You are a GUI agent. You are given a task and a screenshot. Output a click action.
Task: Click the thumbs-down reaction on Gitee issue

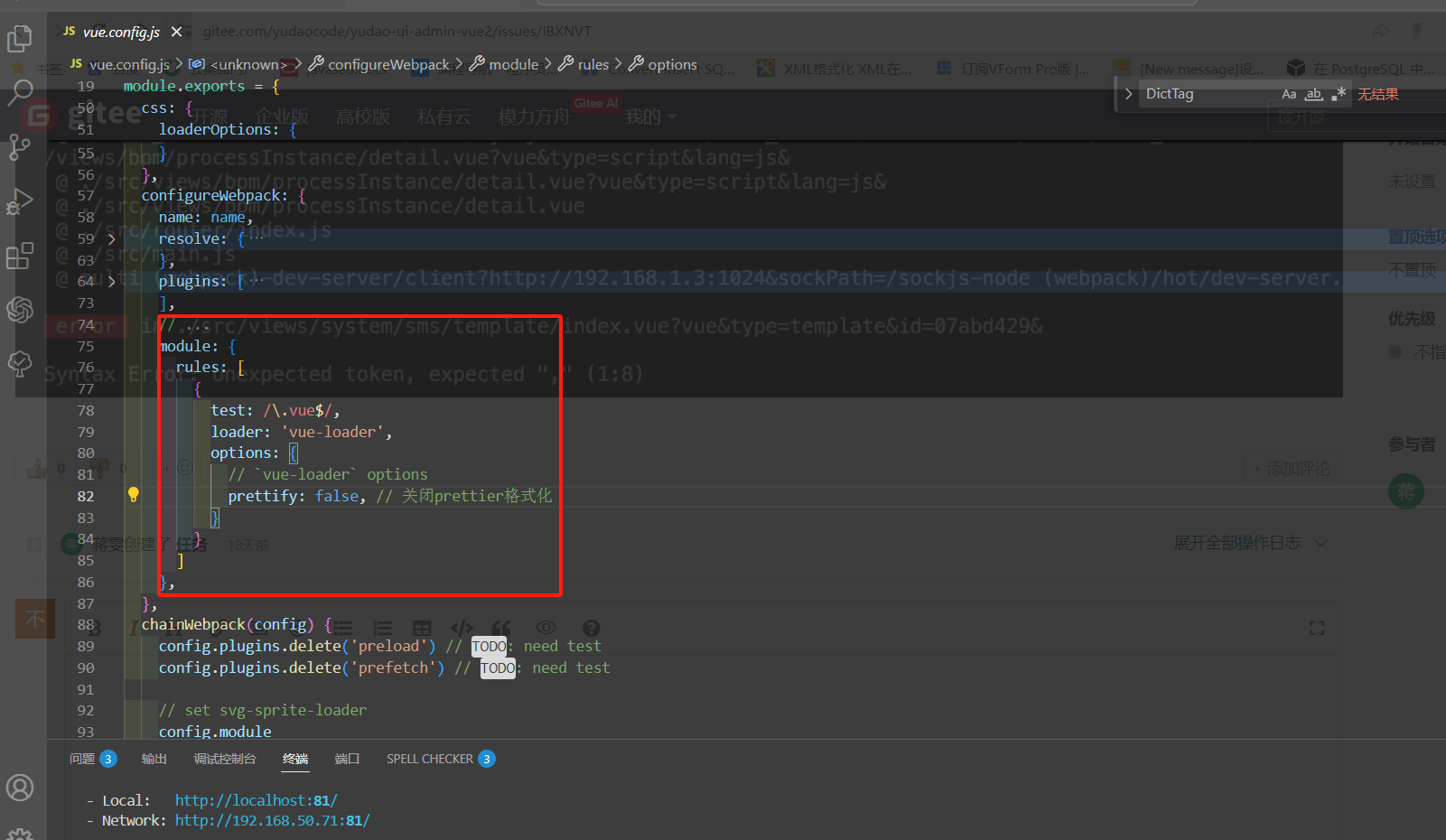(x=100, y=468)
